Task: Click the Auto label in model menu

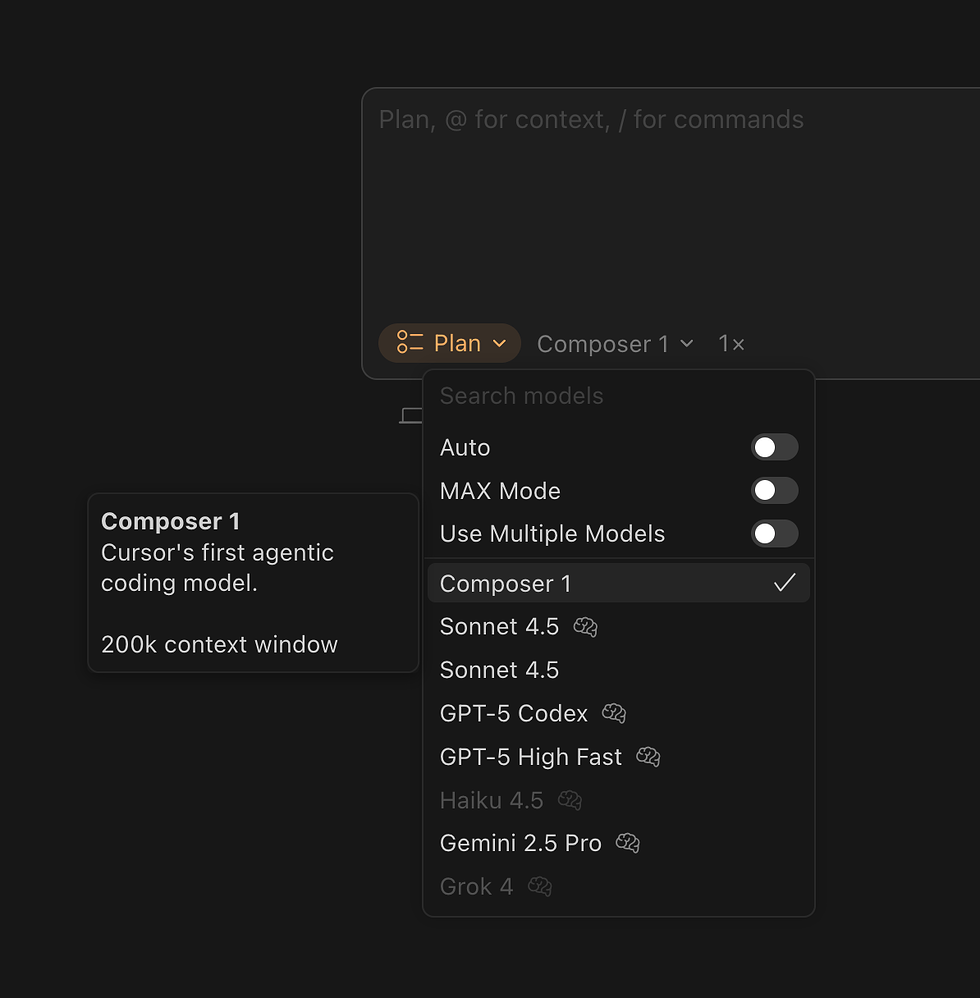Action: click(465, 447)
